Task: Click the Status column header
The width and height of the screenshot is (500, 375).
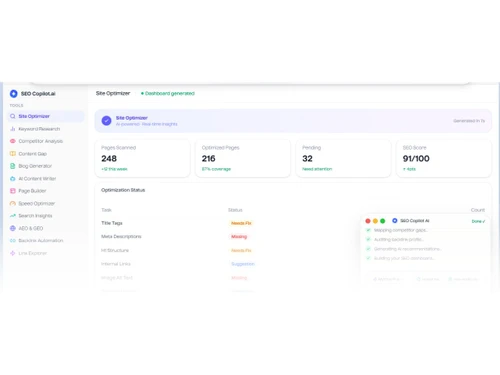Action: (x=235, y=210)
